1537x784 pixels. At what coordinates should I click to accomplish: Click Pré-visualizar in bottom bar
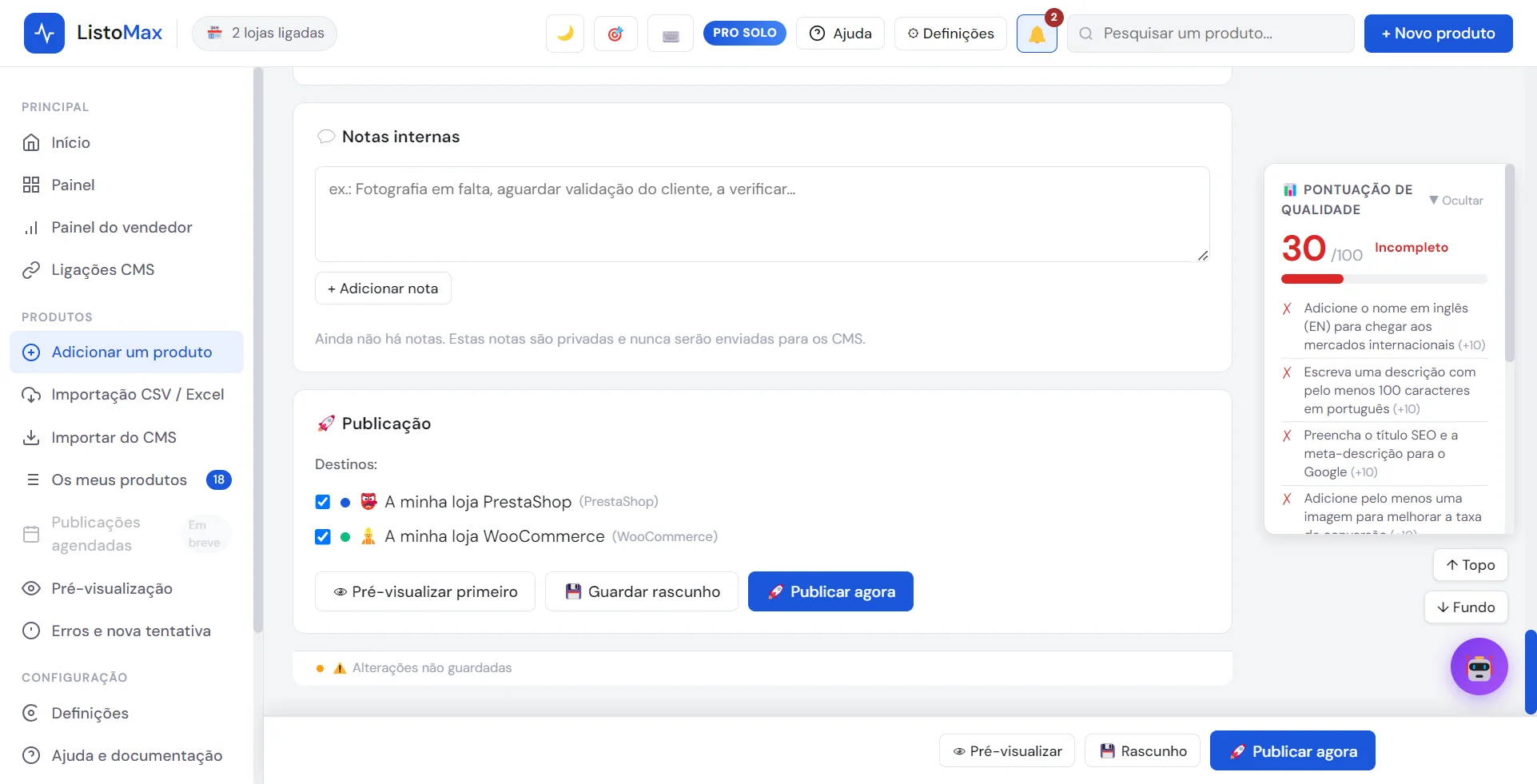click(1007, 751)
